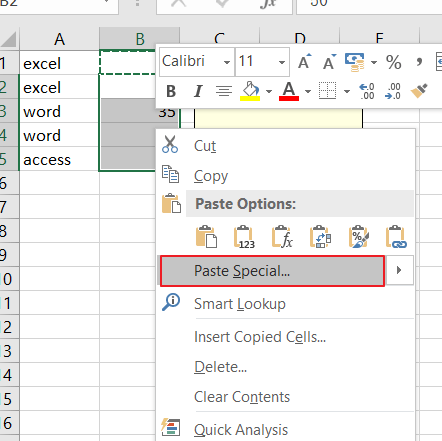This screenshot has height=441, width=442.
Task: Toggle Bold in the mini toolbar
Action: [171, 91]
